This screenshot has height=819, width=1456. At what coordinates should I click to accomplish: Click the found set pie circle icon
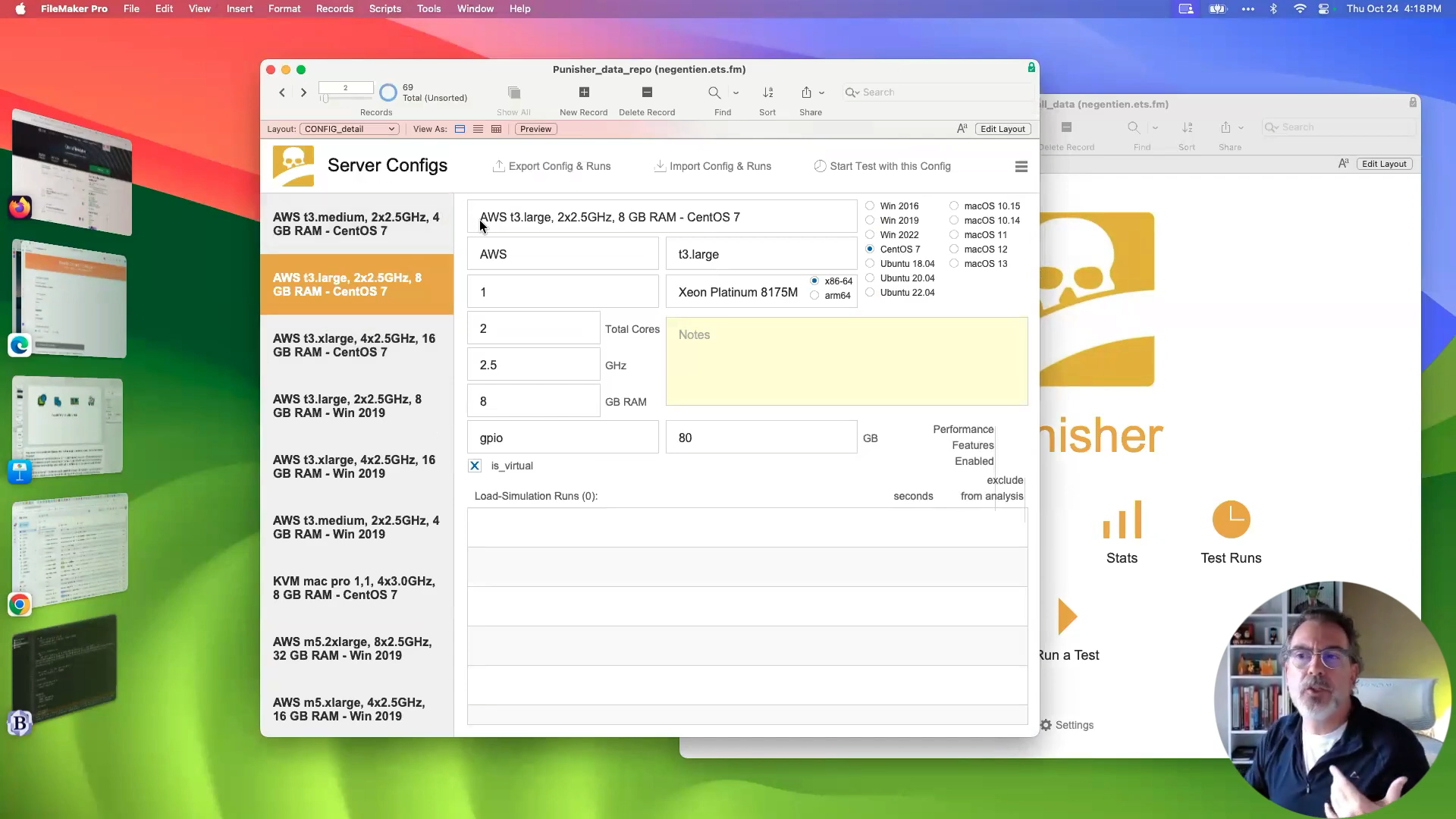(388, 93)
